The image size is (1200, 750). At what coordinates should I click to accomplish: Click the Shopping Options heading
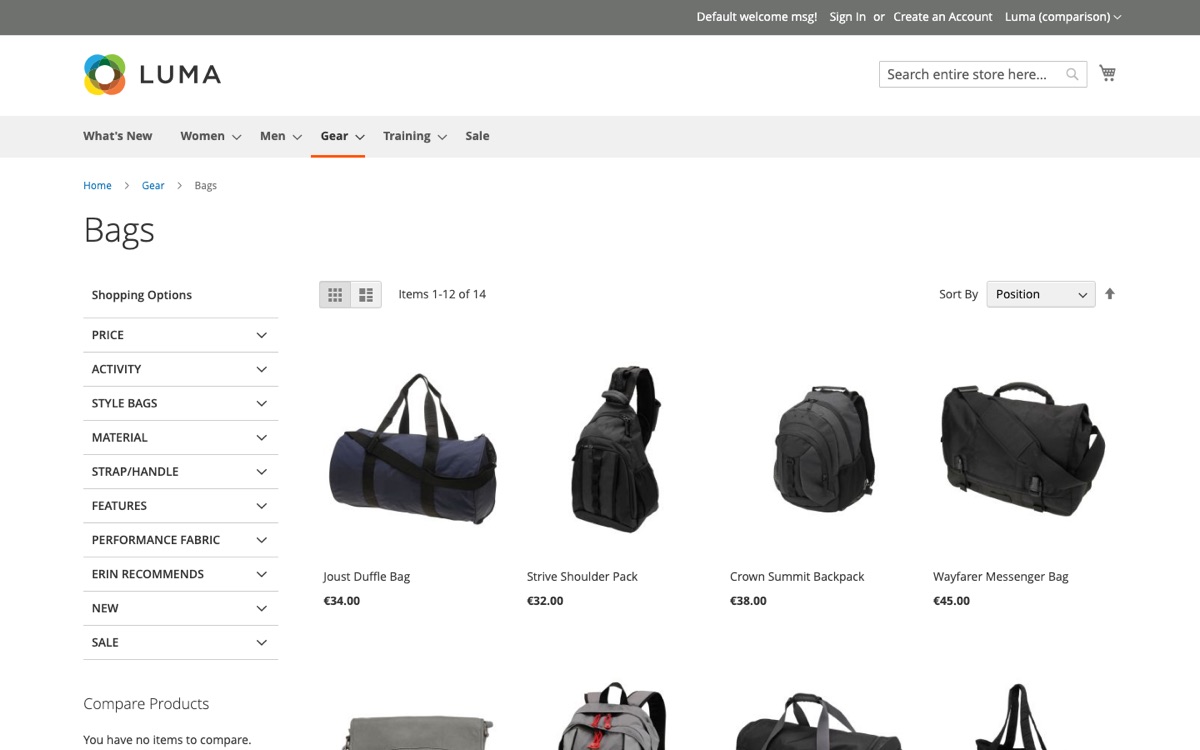[x=142, y=295]
